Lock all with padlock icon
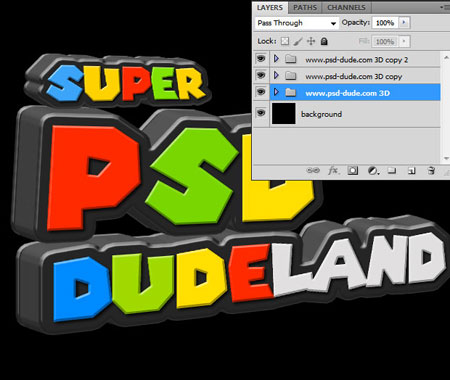 pos(324,41)
